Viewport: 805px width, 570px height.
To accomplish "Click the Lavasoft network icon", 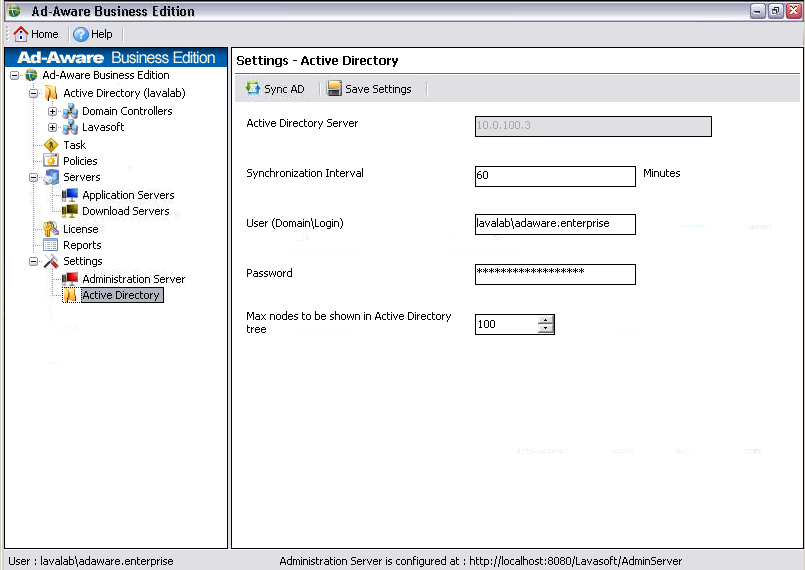I will tap(70, 127).
